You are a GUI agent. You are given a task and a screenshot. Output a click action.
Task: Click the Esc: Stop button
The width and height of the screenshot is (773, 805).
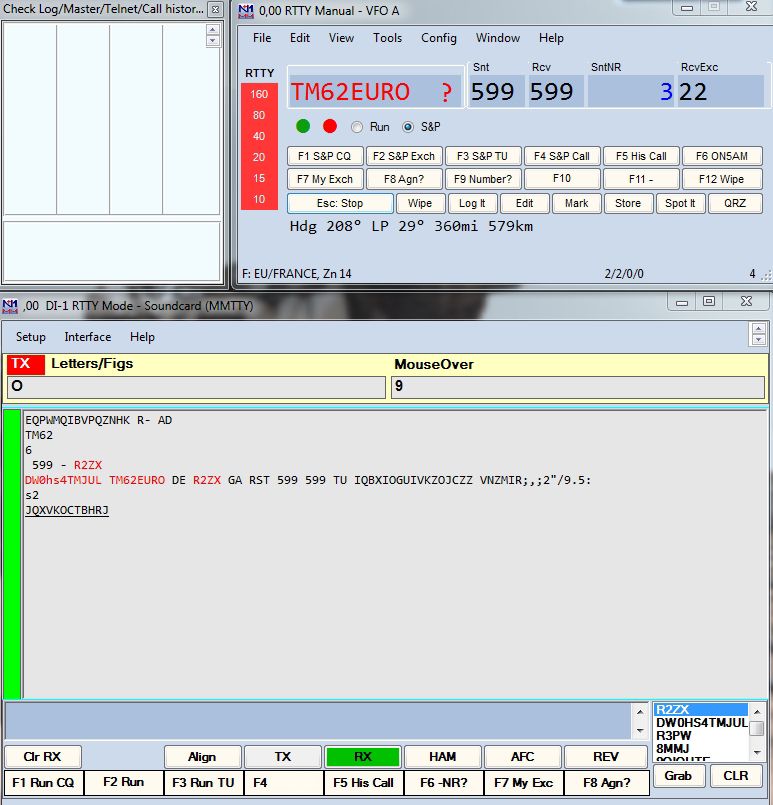(x=340, y=203)
